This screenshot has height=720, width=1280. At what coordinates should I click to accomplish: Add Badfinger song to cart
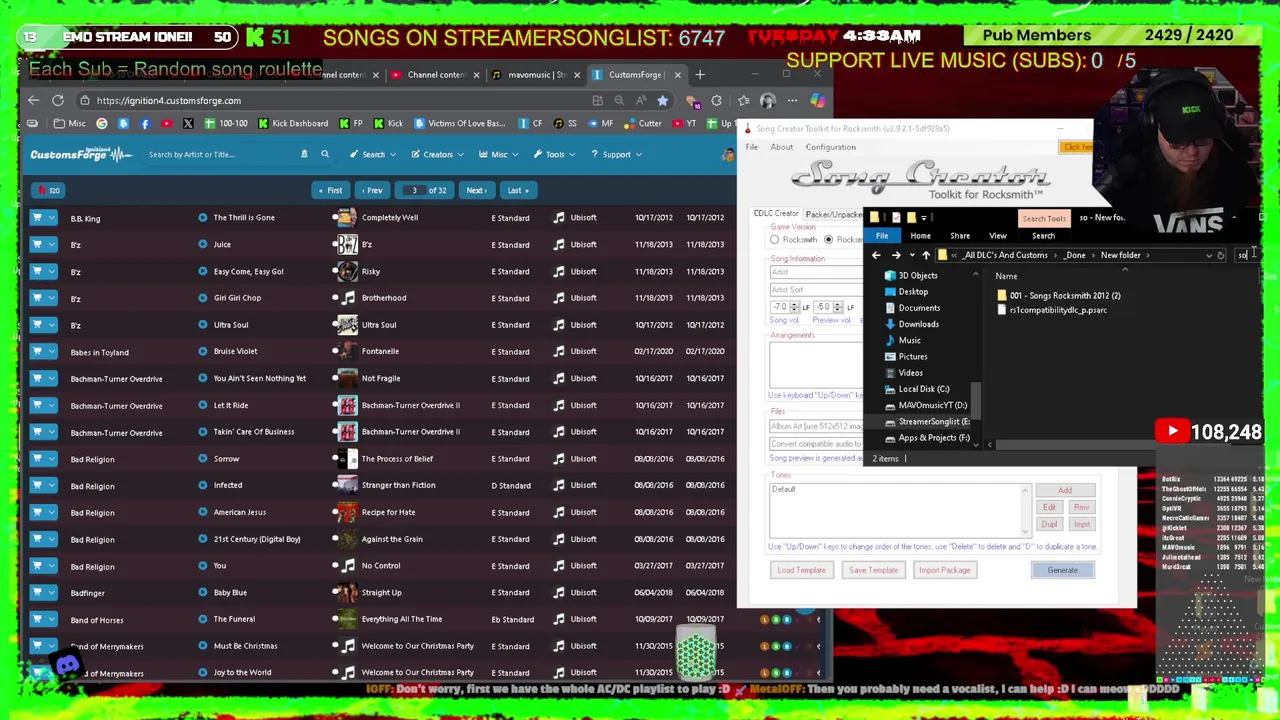(x=38, y=592)
